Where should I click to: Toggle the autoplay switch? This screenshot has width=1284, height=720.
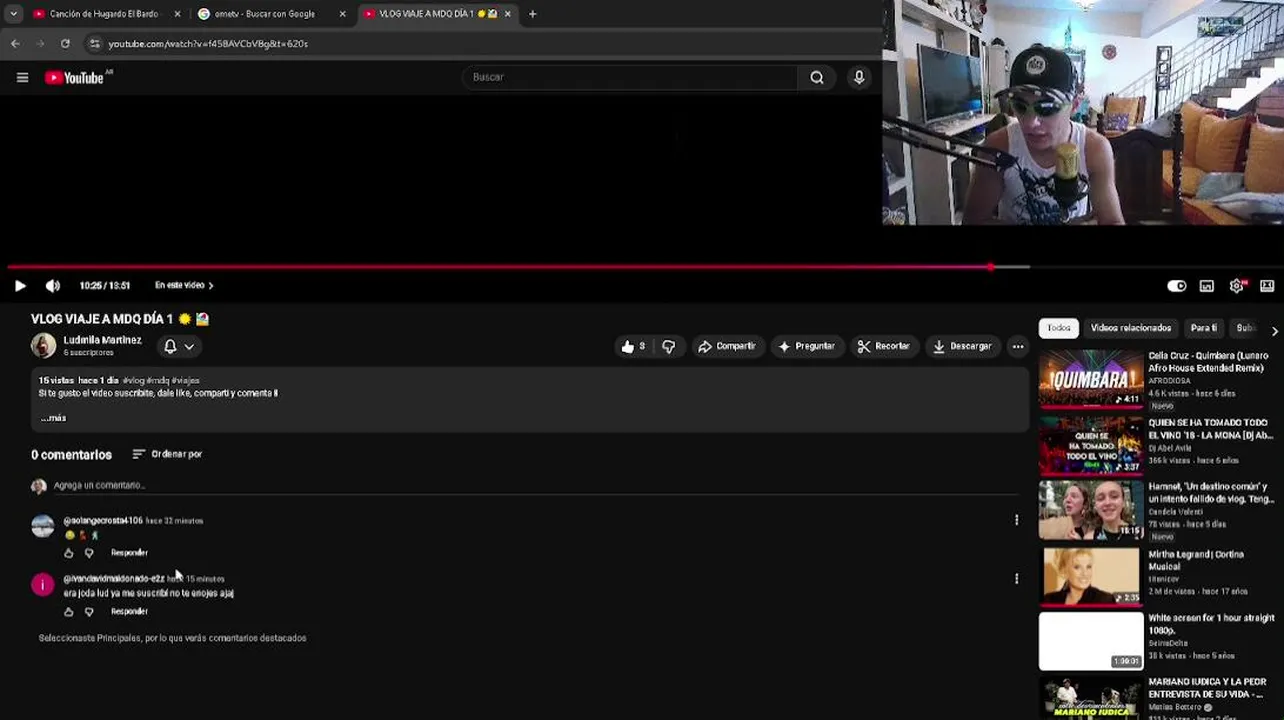tap(1177, 285)
